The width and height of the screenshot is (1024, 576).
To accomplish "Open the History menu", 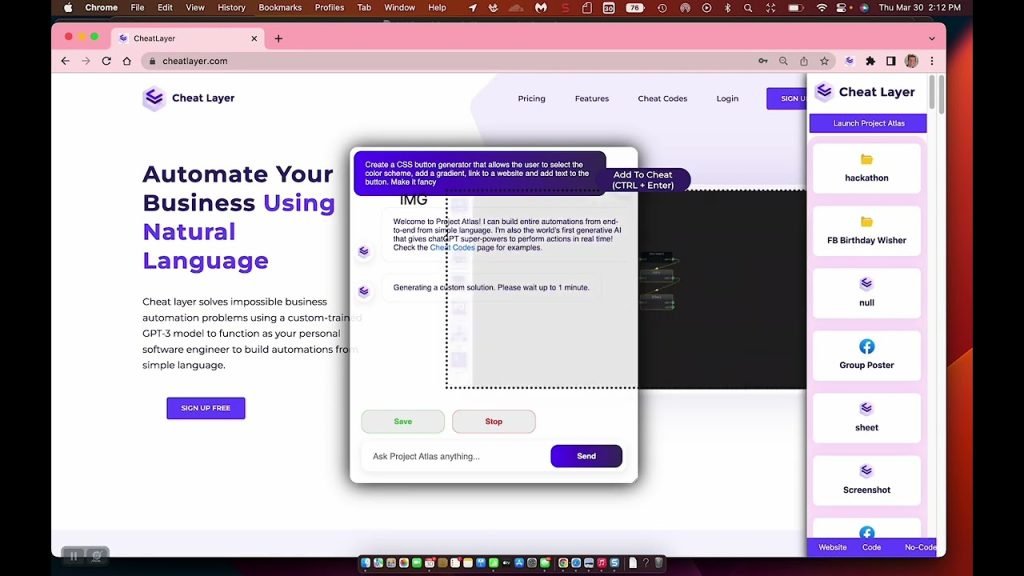I will (x=231, y=8).
